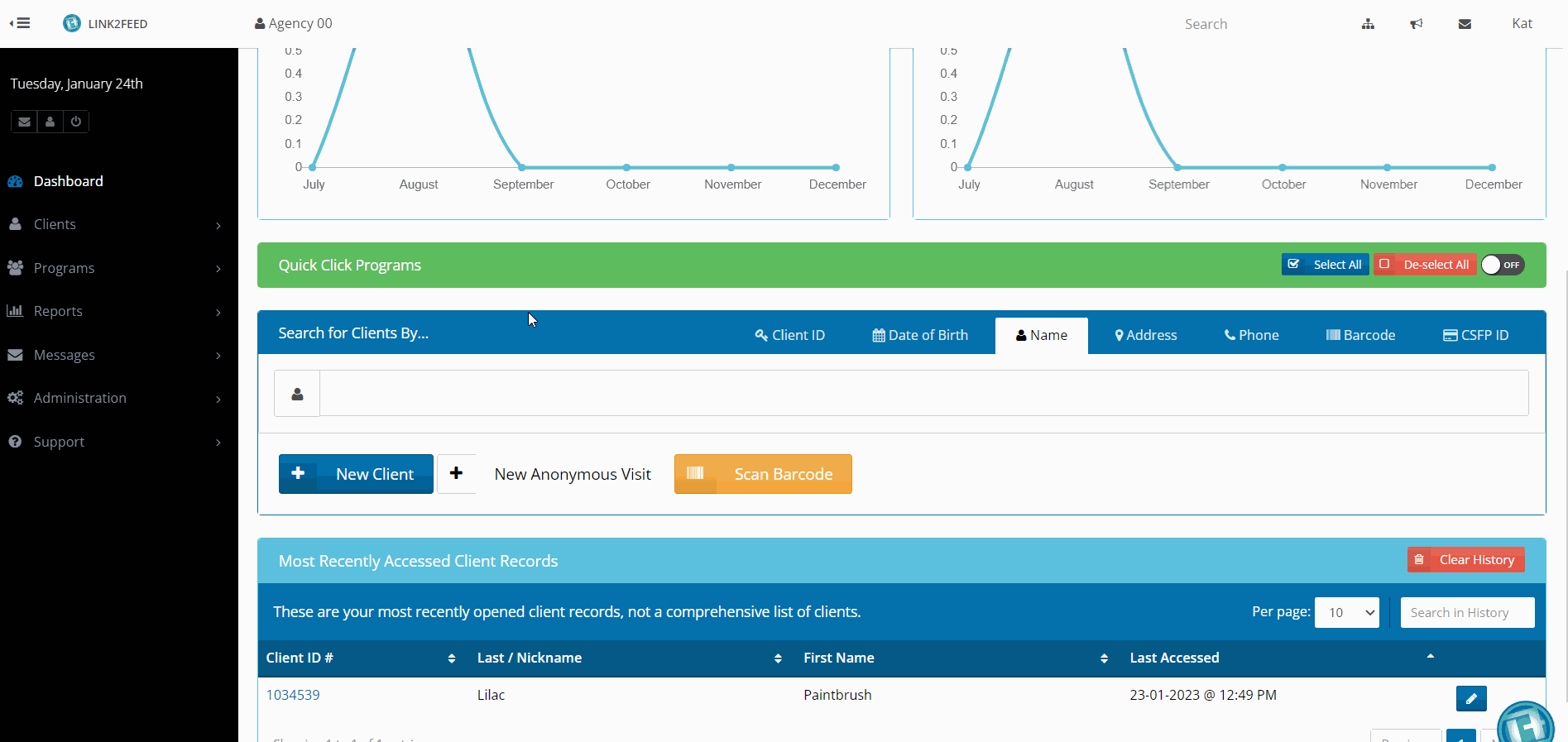Open the Per page dropdown
The height and width of the screenshot is (742, 1568).
coord(1346,612)
